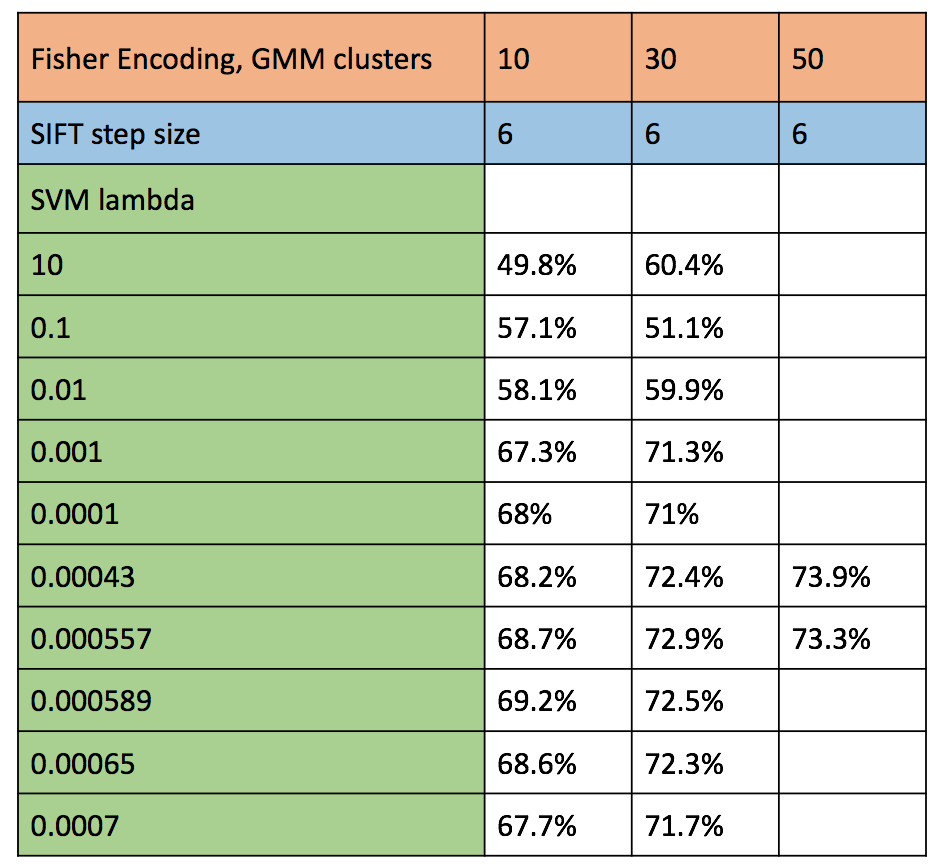The width and height of the screenshot is (938, 868).
Task: Select the 50 clusters column header
Action: point(807,59)
